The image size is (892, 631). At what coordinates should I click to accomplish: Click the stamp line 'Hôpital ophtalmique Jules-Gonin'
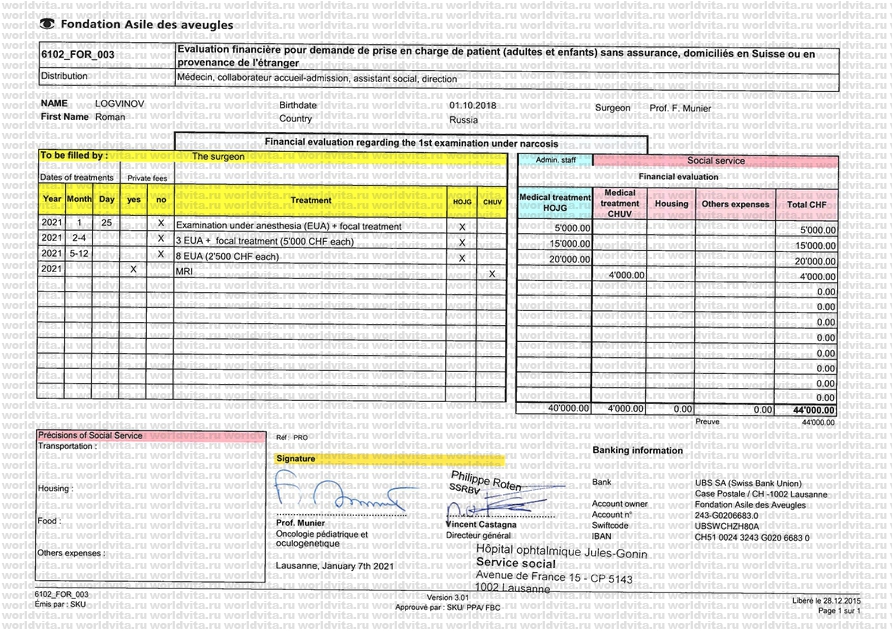pyautogui.click(x=561, y=551)
